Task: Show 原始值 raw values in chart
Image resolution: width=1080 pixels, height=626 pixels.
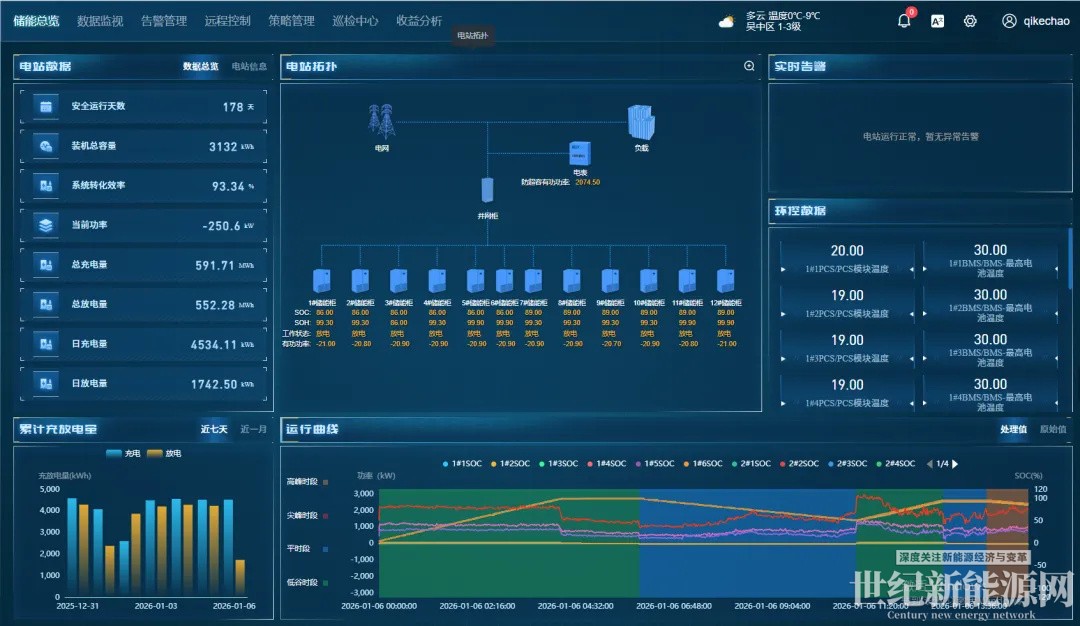Action: click(1053, 429)
